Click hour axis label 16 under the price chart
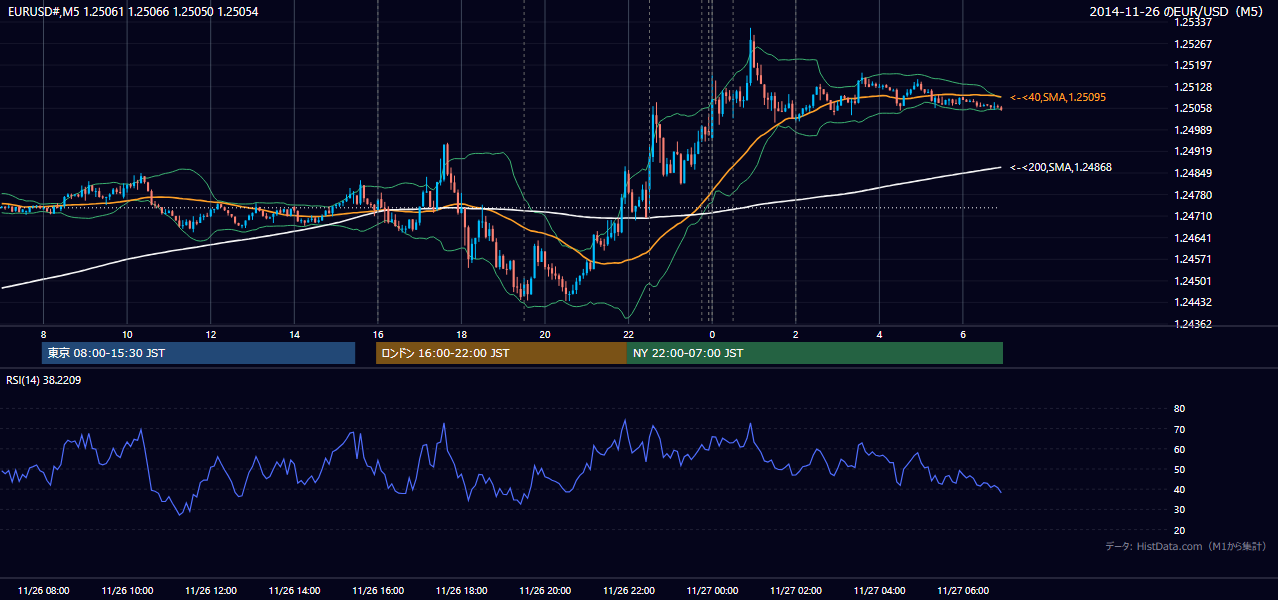 click(x=378, y=334)
